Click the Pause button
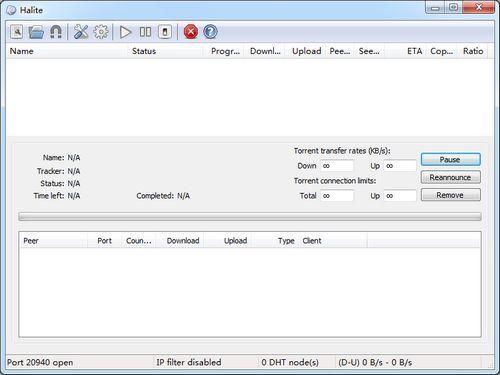Screen dimensions: 500x375 click(450, 159)
